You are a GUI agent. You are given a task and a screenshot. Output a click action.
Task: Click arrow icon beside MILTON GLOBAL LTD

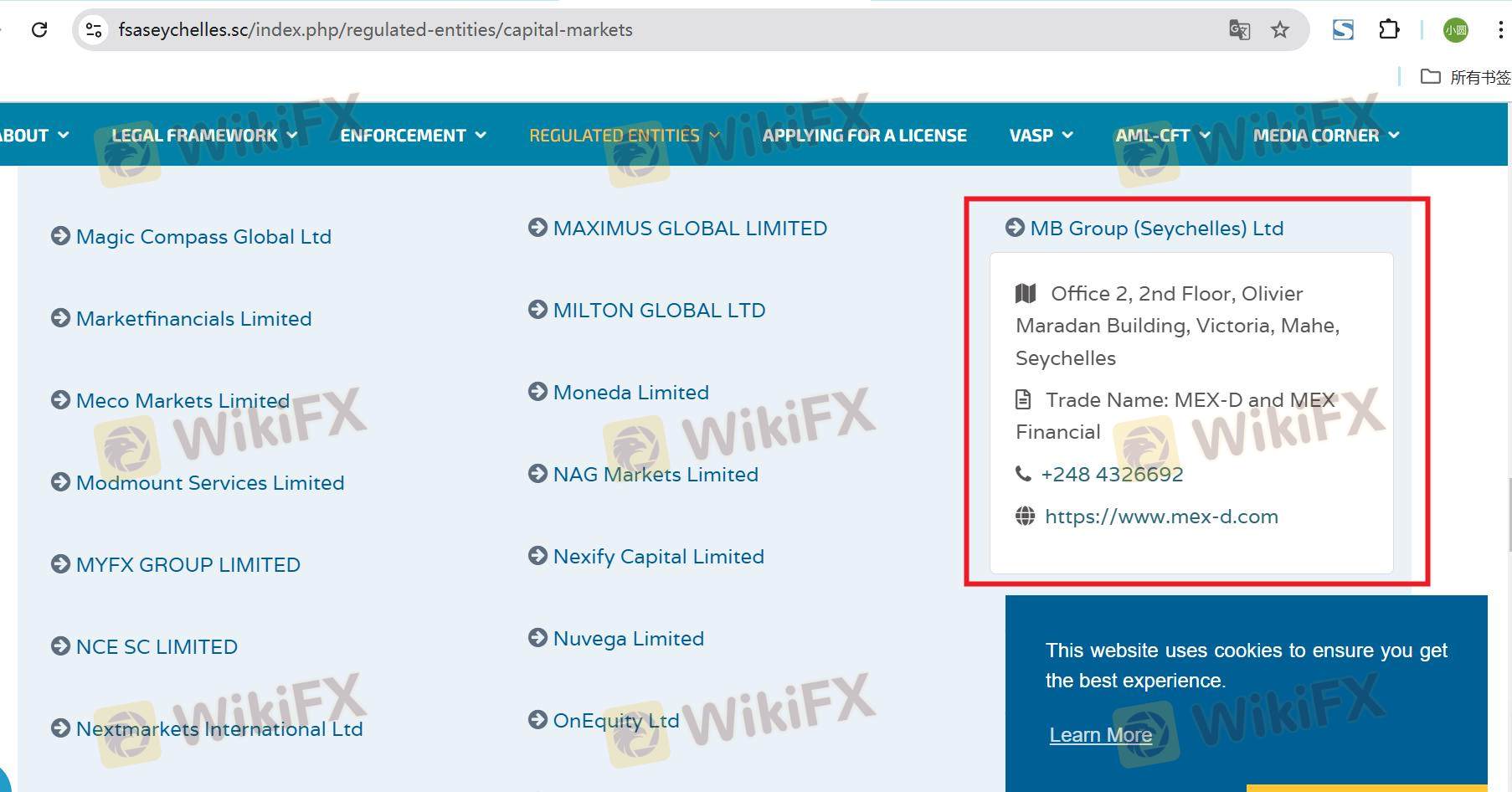tap(537, 310)
